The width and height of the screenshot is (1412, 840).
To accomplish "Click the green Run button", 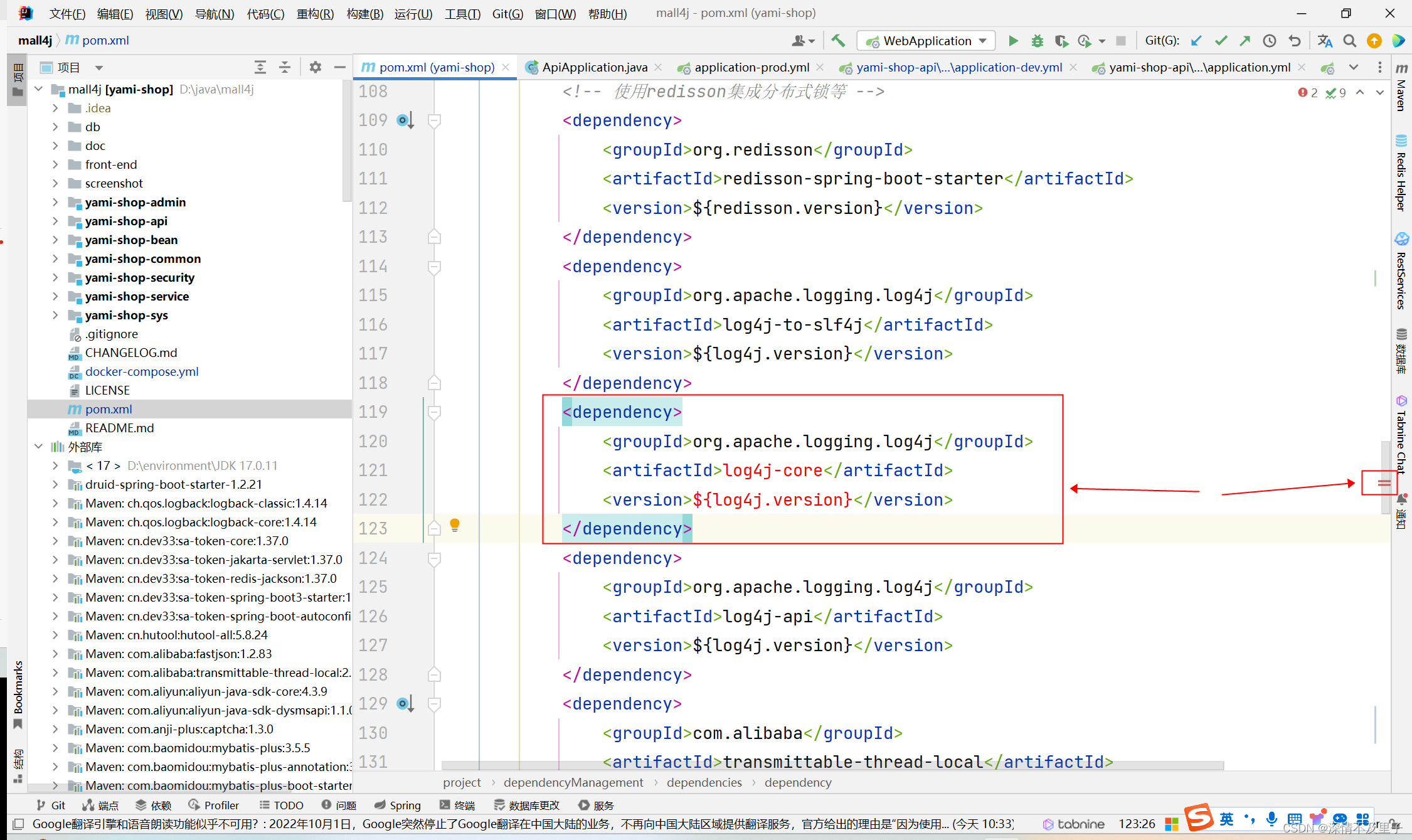I will [x=1012, y=41].
